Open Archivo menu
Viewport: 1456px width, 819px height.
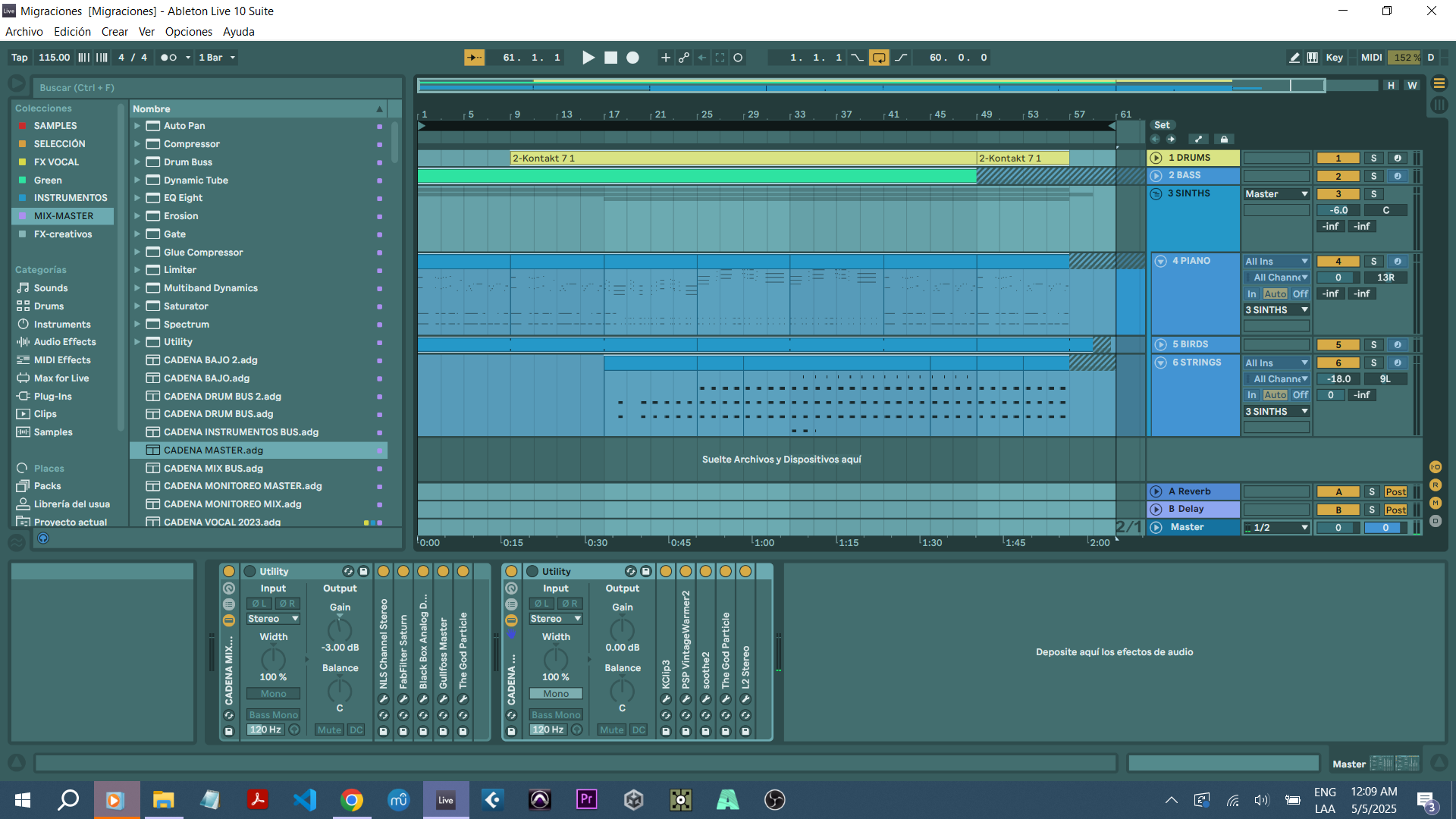click(24, 32)
